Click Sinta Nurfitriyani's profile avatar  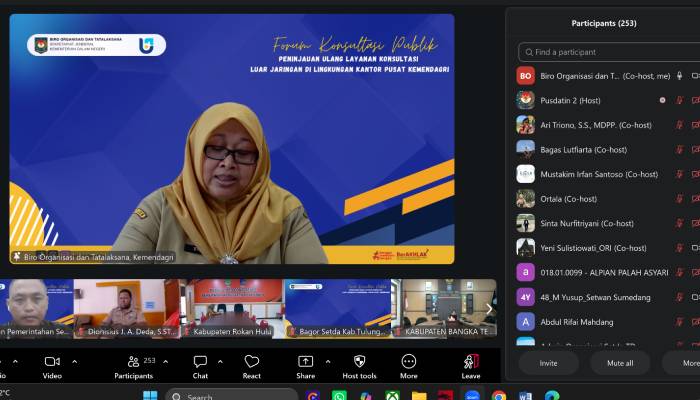(x=525, y=223)
